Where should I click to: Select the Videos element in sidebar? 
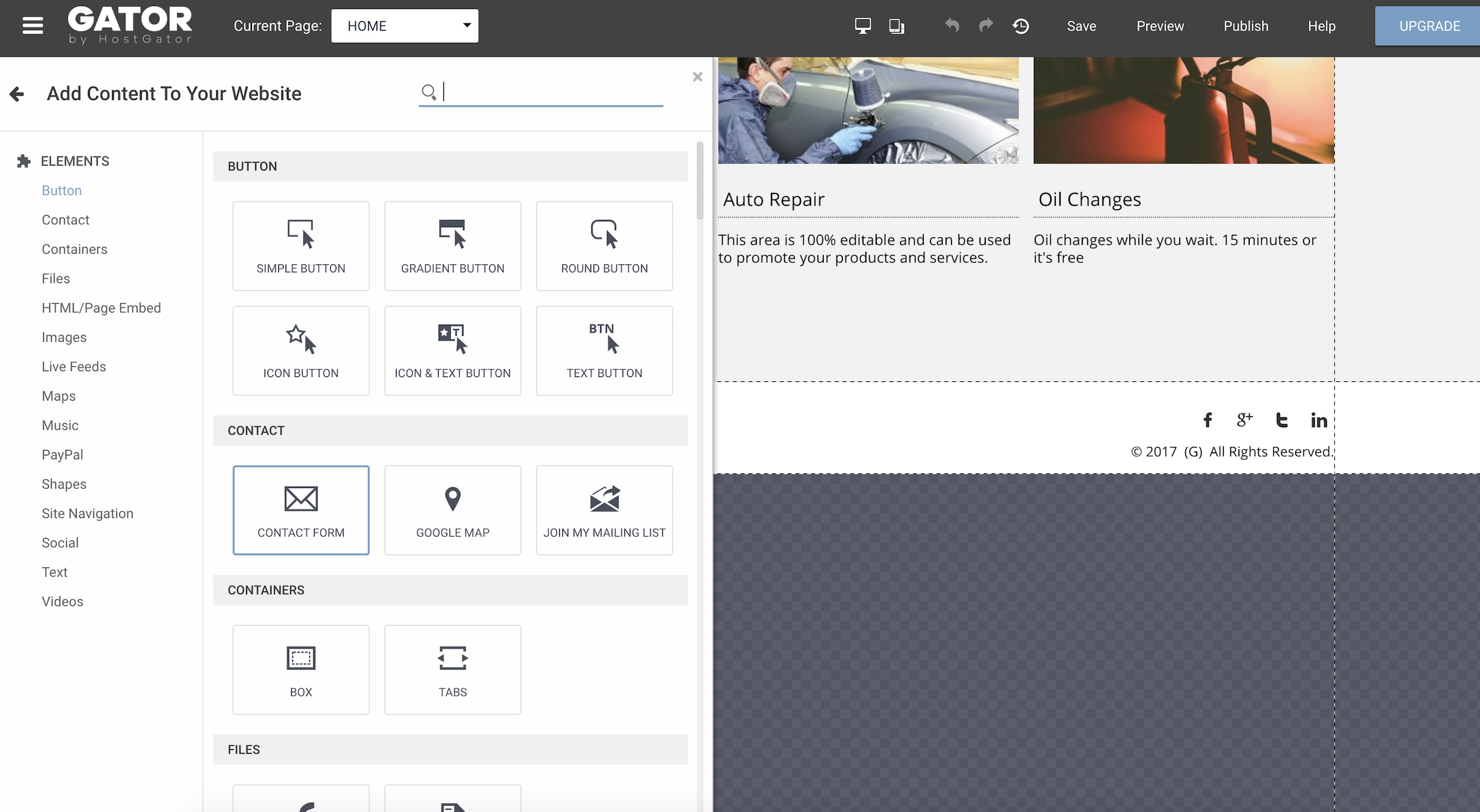coord(62,601)
